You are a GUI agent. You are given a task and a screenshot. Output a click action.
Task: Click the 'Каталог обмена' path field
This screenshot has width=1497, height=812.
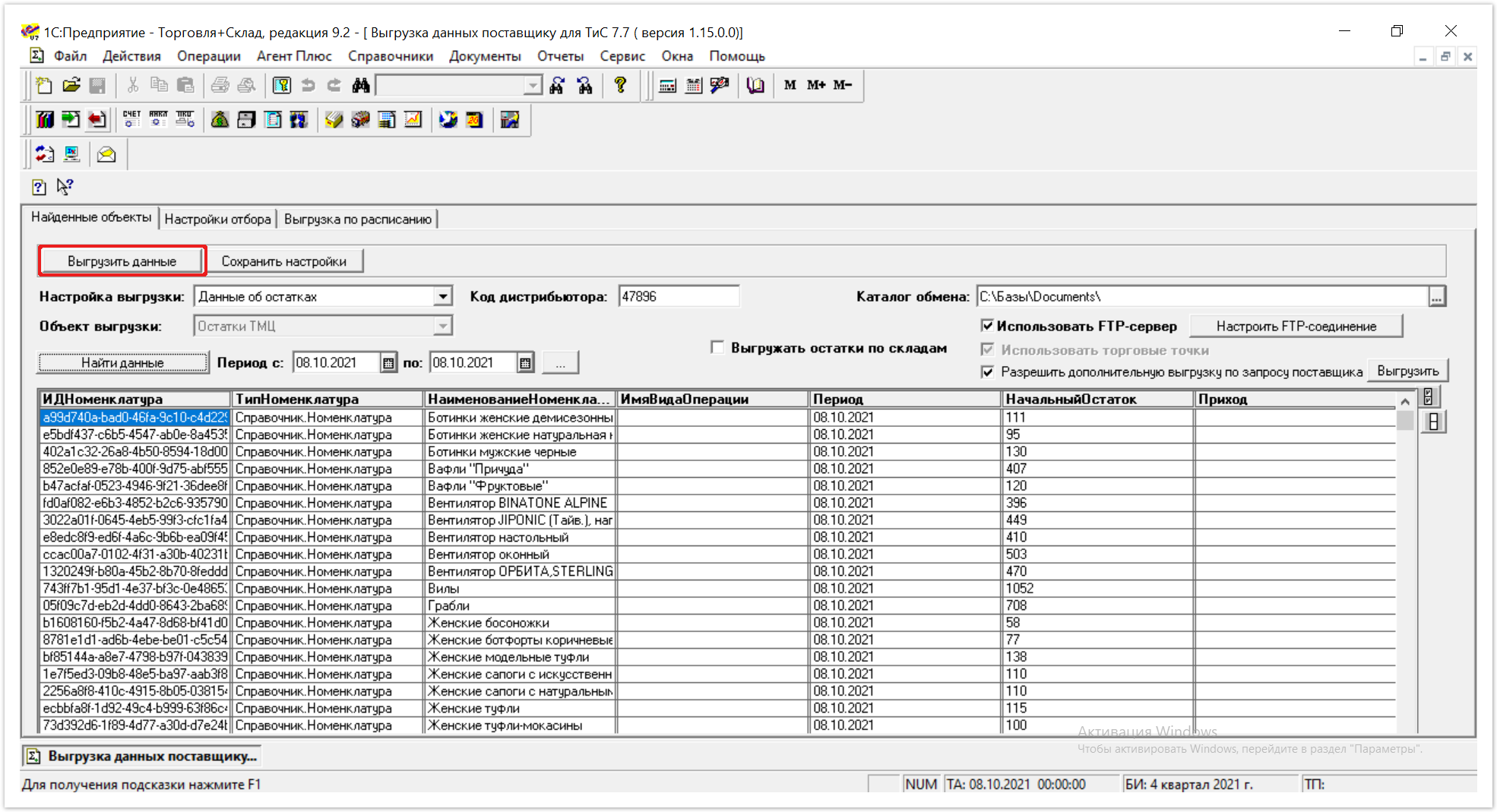(x=1202, y=297)
